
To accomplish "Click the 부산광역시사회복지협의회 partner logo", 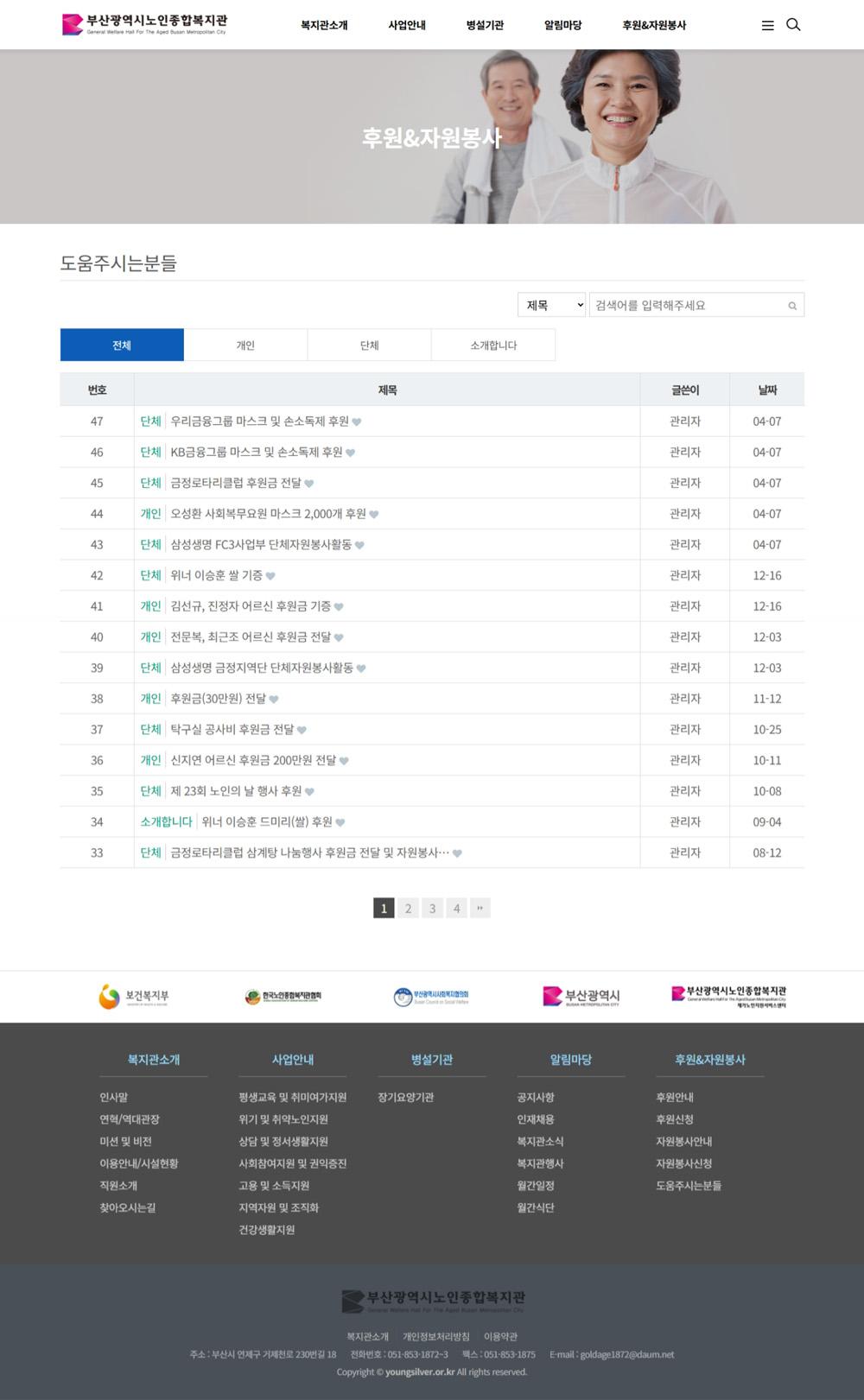I will tap(431, 997).
